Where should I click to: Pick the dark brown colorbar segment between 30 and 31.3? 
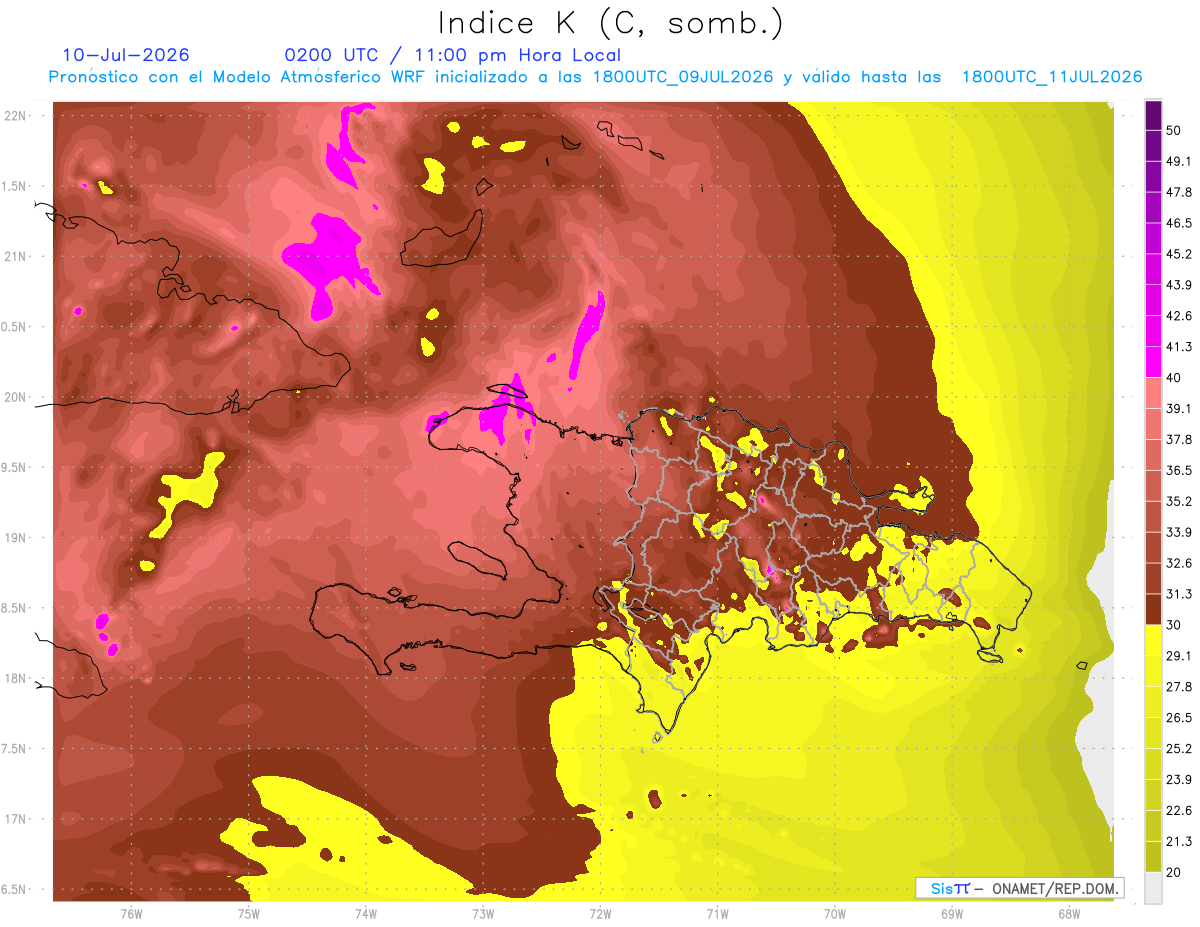point(1153,610)
